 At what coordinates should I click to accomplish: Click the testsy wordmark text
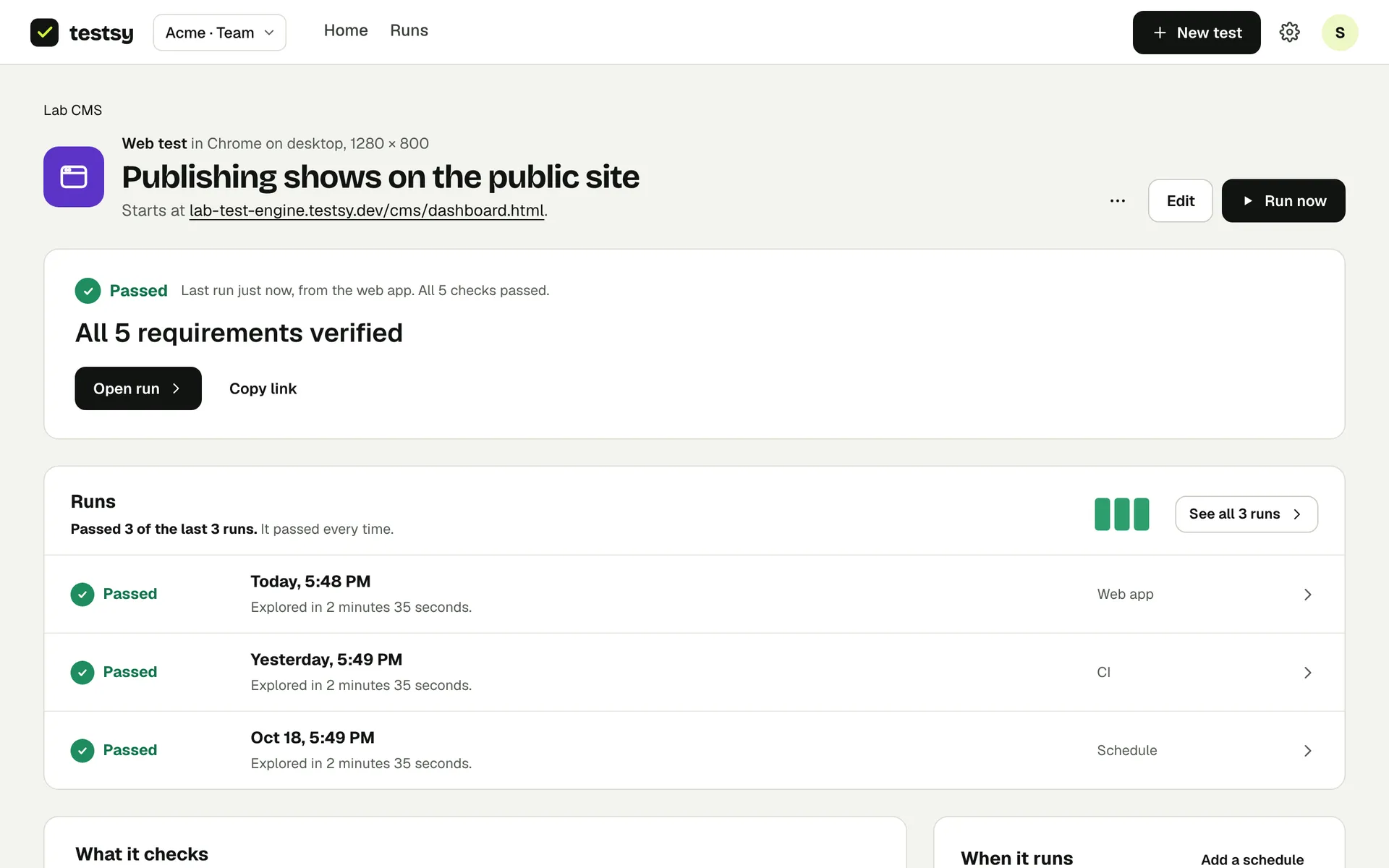101,33
